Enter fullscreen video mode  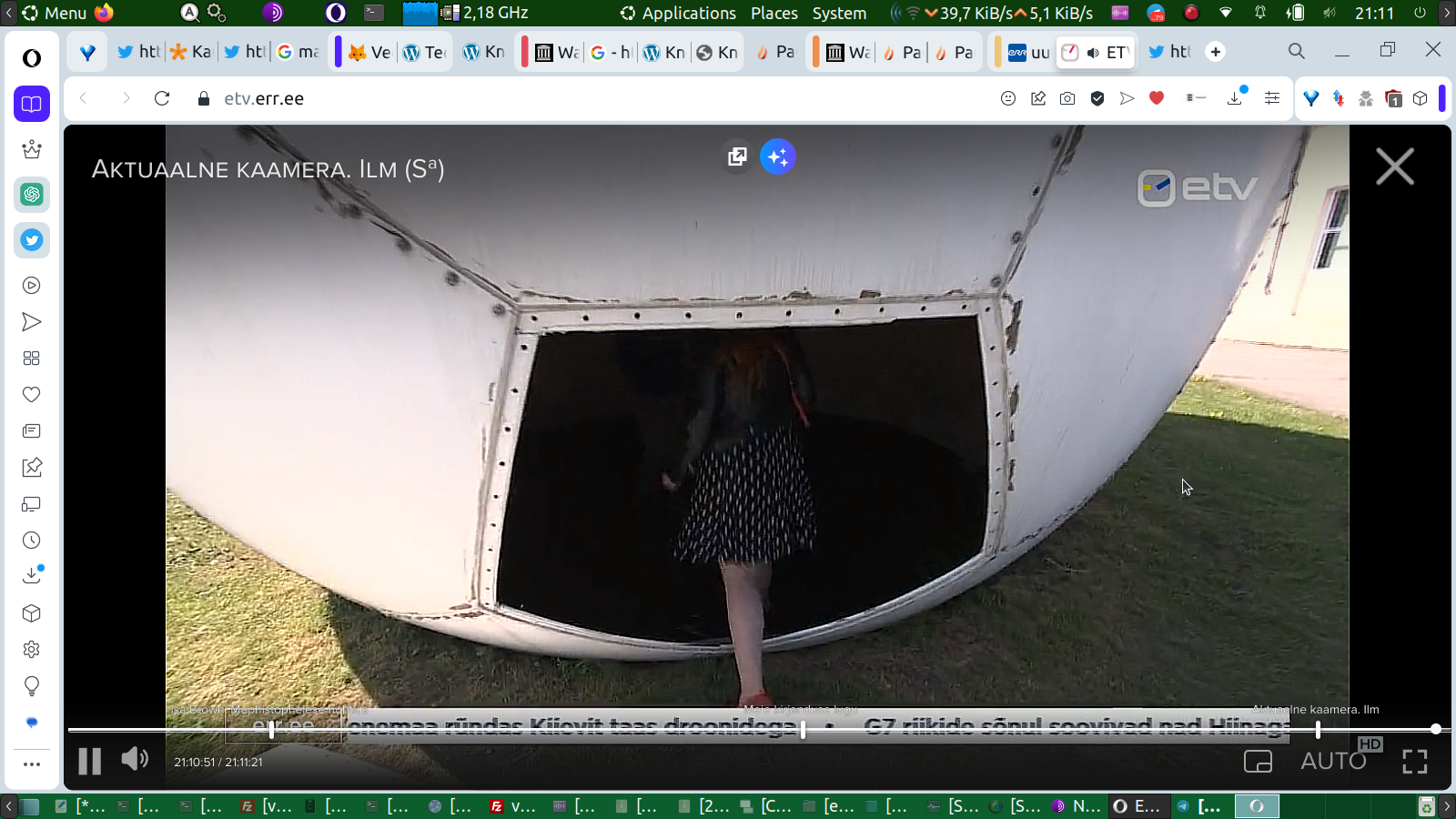tap(1414, 762)
